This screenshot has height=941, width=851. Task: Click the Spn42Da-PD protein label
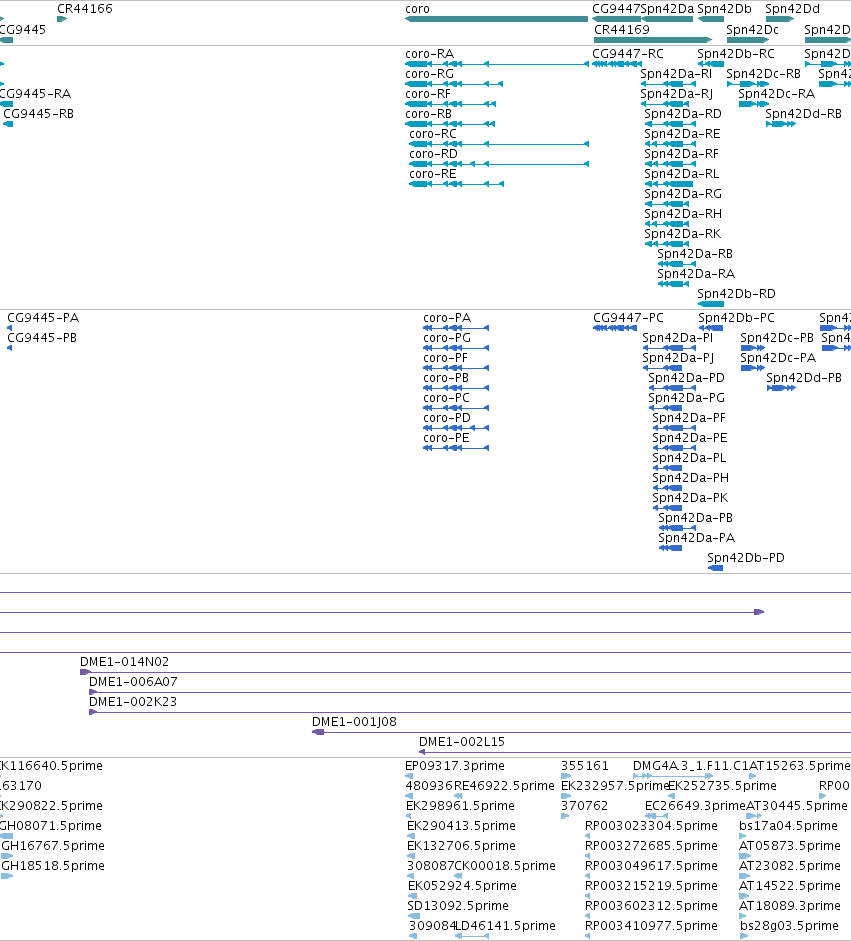(687, 377)
